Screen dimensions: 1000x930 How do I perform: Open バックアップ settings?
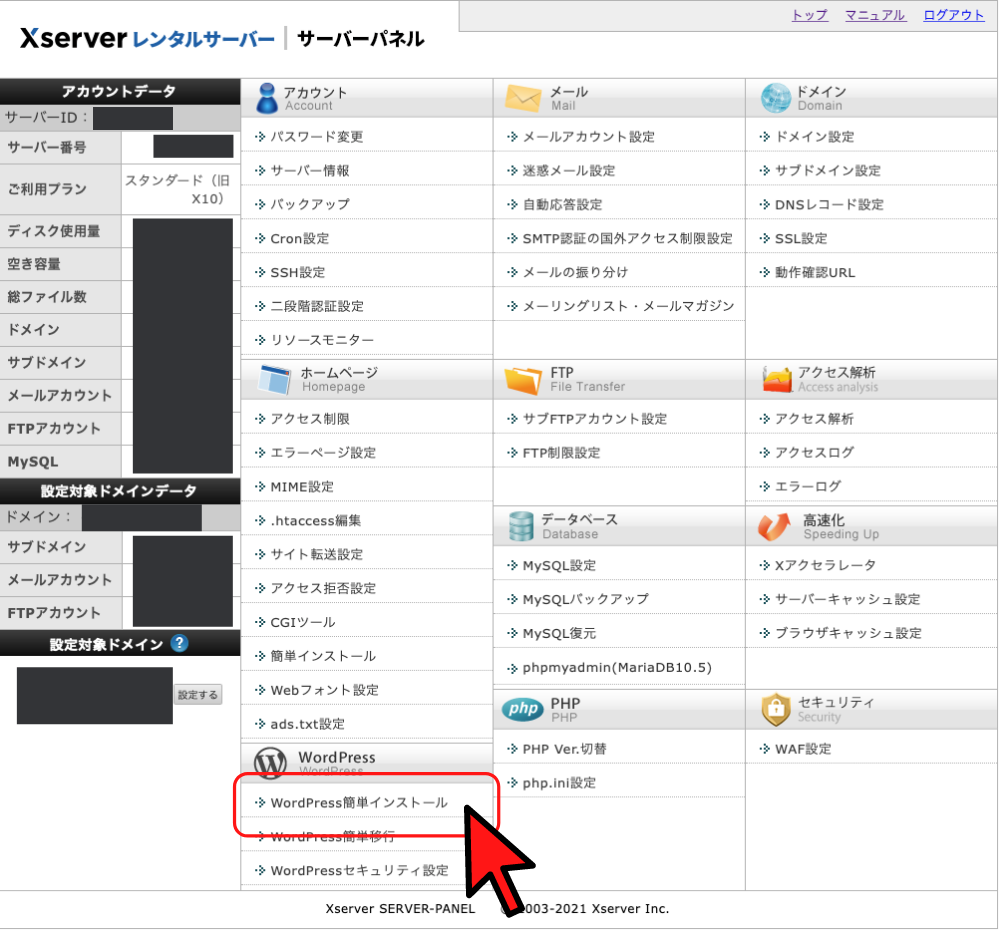pyautogui.click(x=310, y=204)
